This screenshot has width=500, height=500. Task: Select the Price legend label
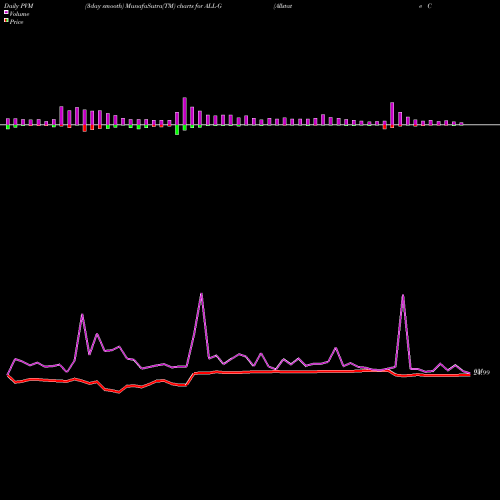coord(16,22)
